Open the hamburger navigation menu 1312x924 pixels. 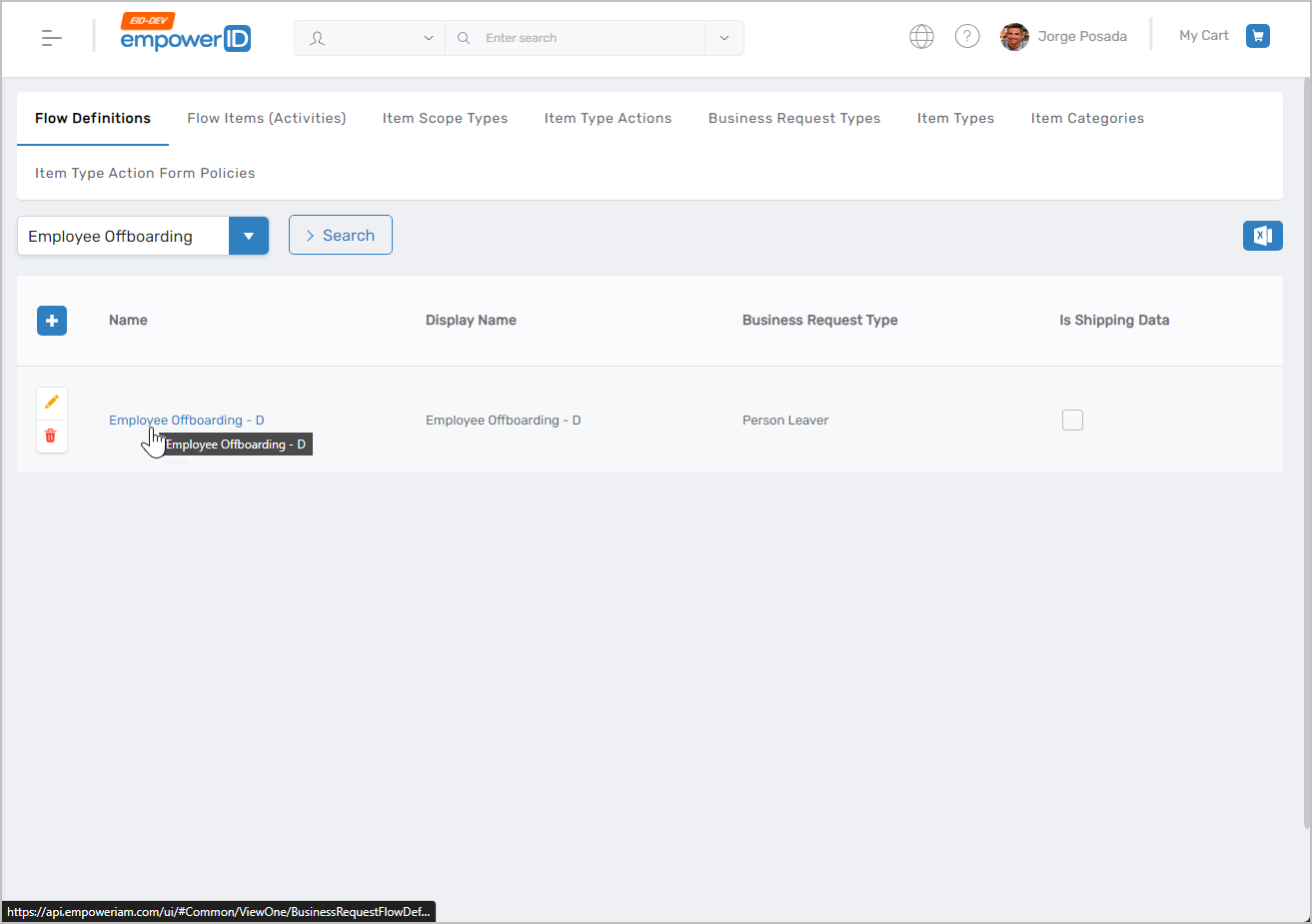(x=52, y=38)
